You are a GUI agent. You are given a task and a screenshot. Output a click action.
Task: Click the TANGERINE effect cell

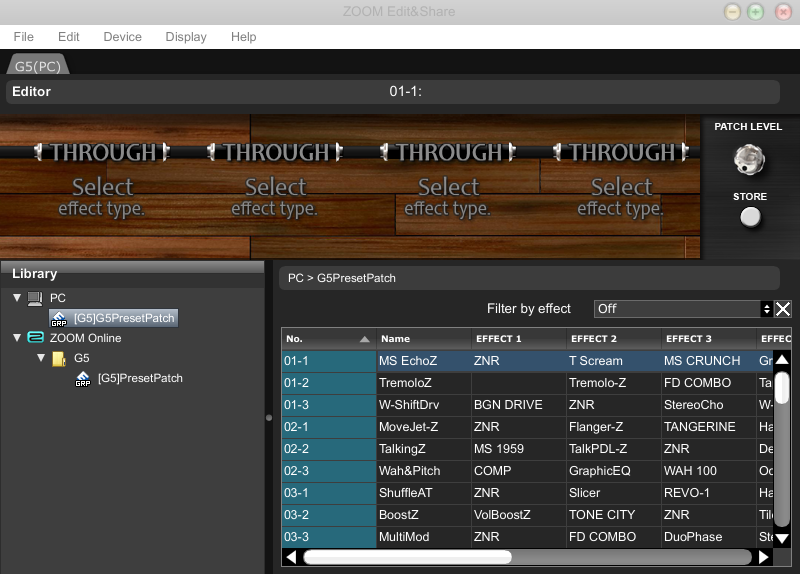pos(708,427)
